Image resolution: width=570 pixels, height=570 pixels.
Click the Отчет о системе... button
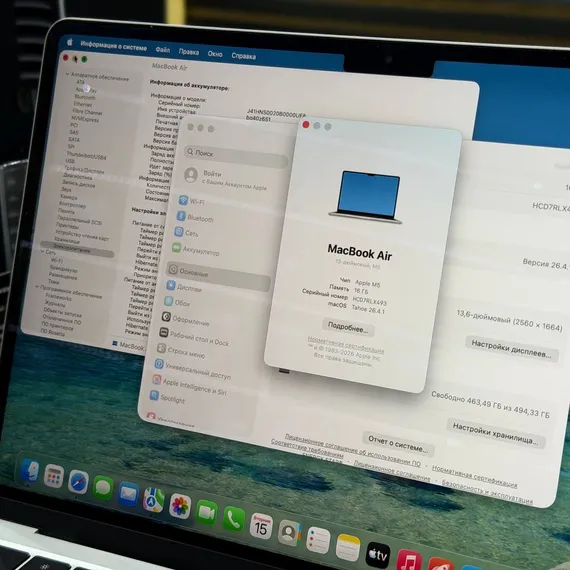point(398,443)
